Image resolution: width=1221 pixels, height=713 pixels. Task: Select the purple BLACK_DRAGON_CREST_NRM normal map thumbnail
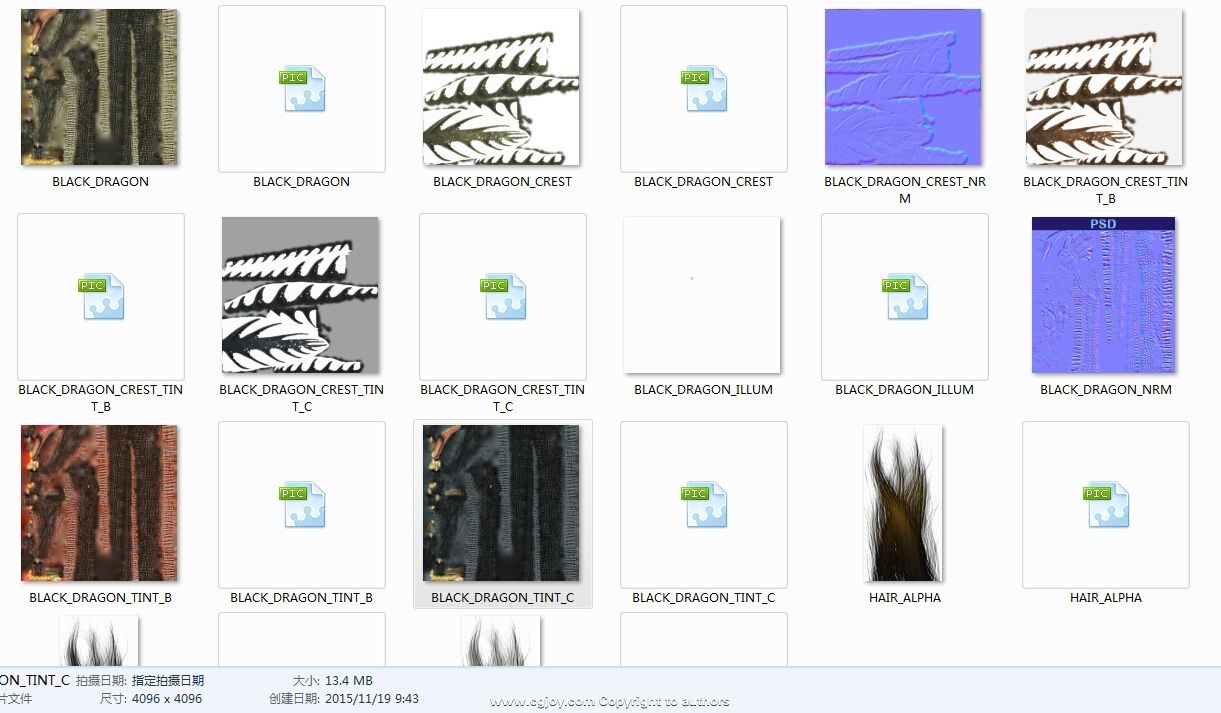[x=904, y=87]
